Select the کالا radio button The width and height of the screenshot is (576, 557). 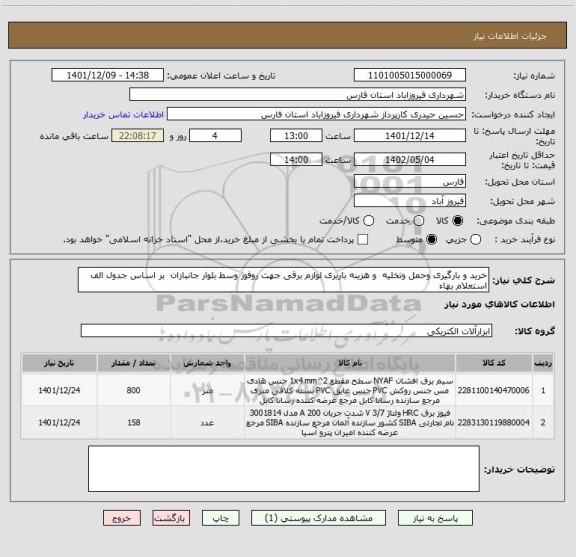[458, 221]
